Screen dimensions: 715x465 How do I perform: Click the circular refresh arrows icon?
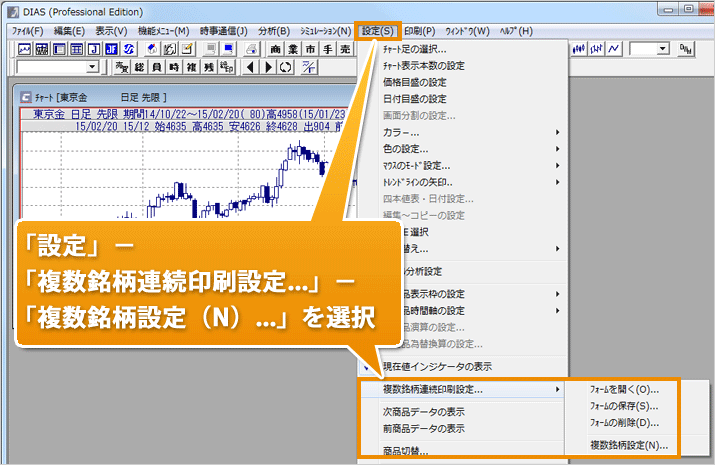click(285, 67)
